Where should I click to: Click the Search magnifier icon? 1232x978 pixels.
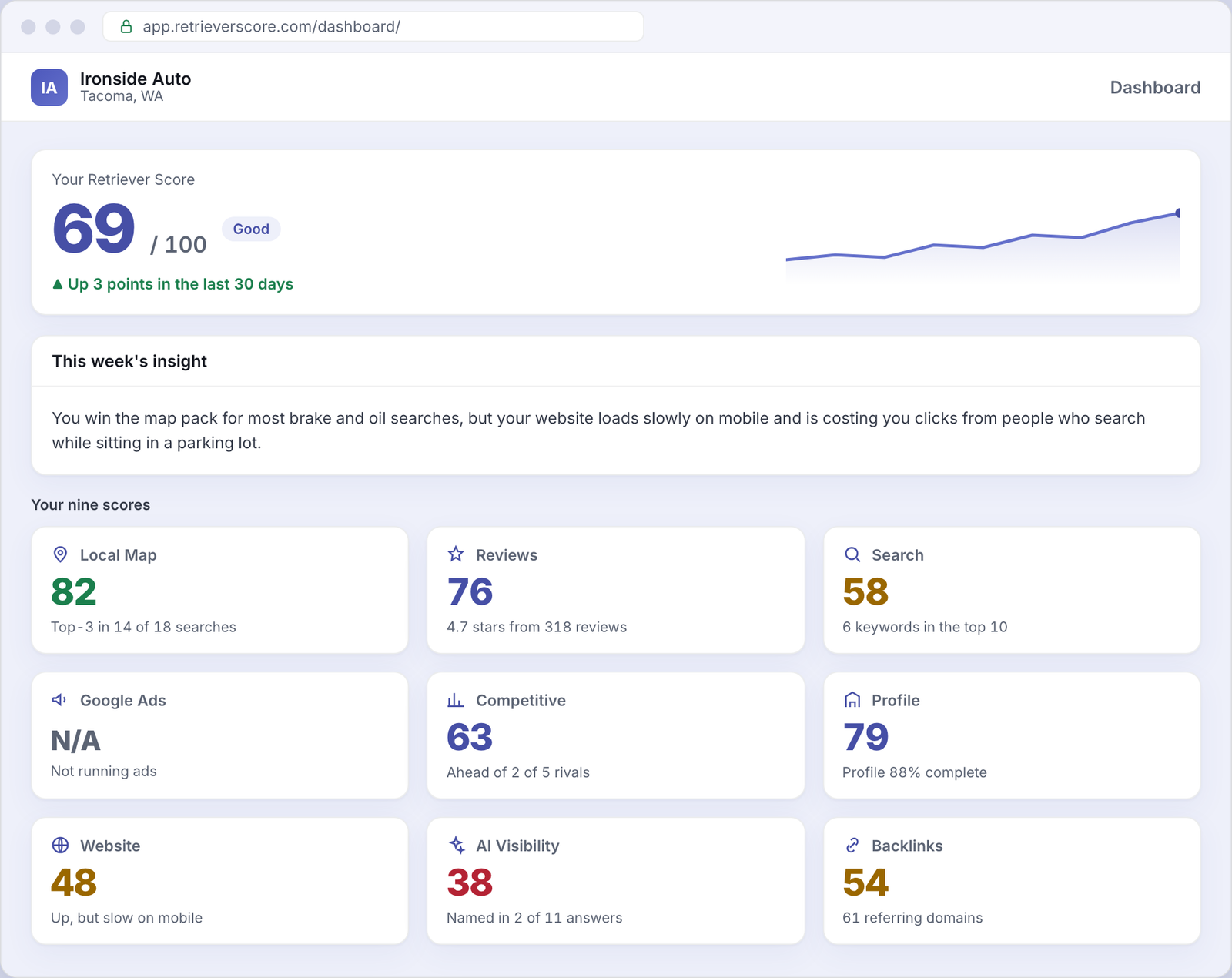pyautogui.click(x=852, y=554)
